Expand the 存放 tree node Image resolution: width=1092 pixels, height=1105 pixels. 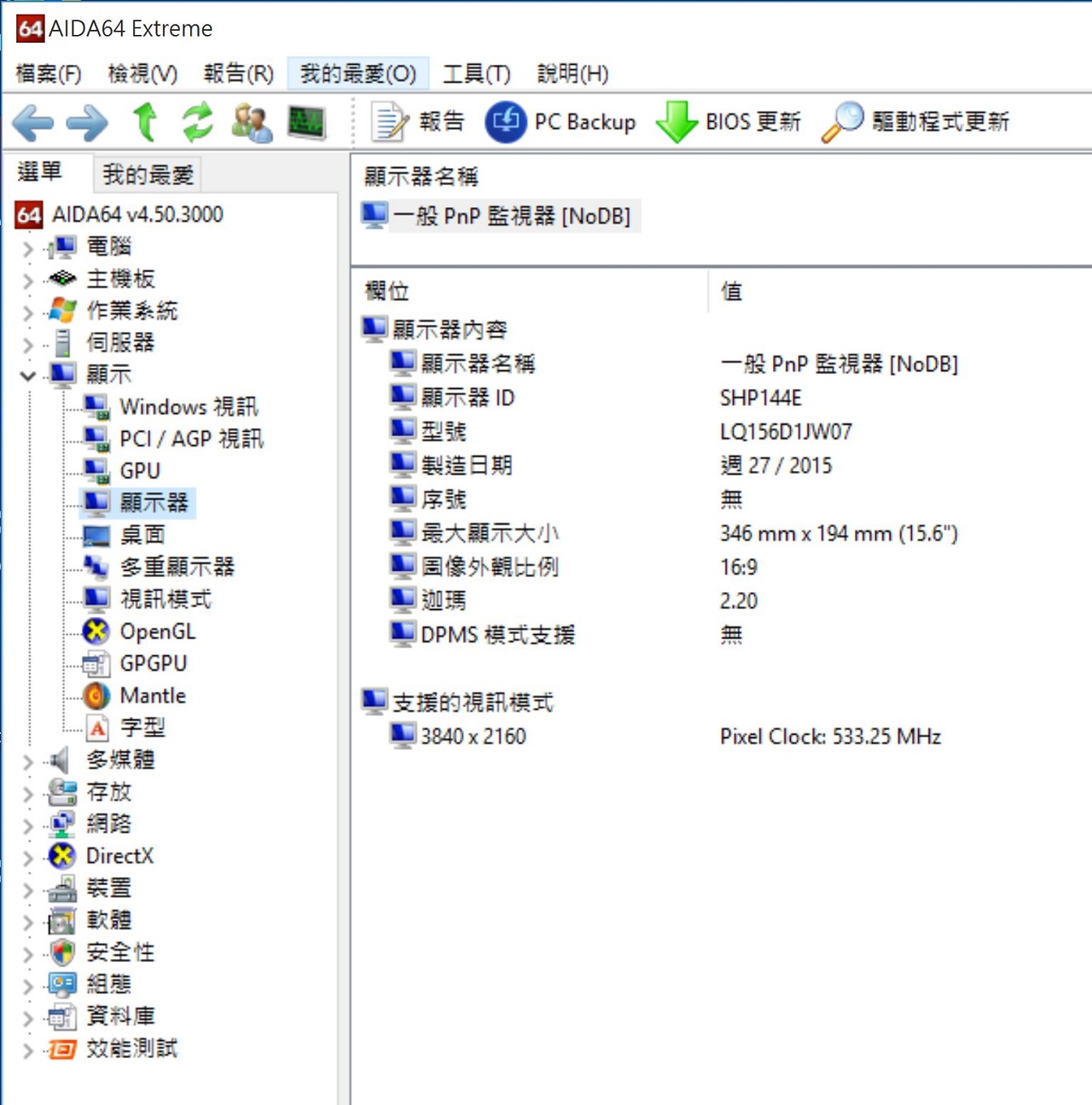coord(28,794)
